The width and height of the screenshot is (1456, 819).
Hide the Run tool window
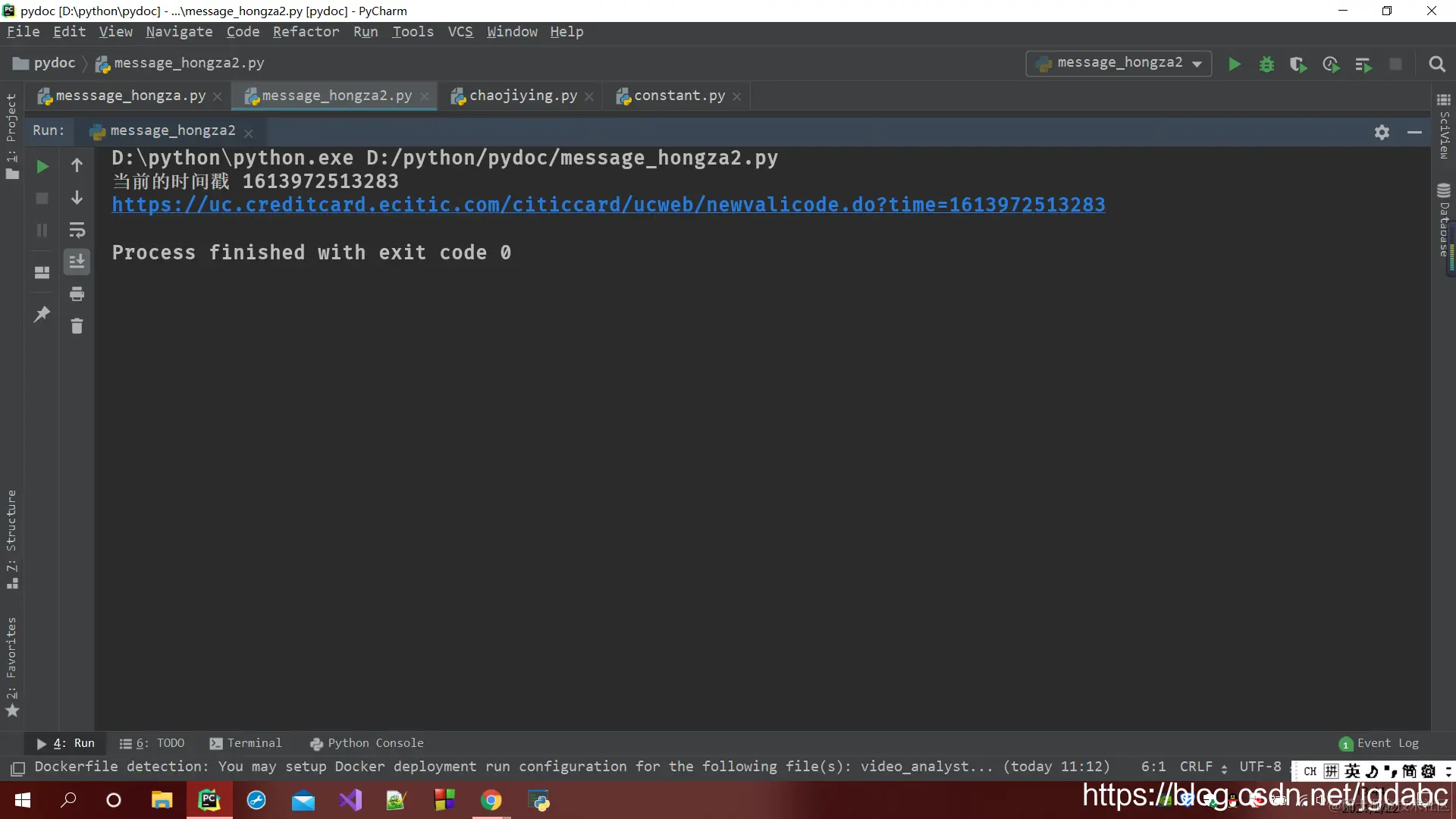click(1414, 132)
